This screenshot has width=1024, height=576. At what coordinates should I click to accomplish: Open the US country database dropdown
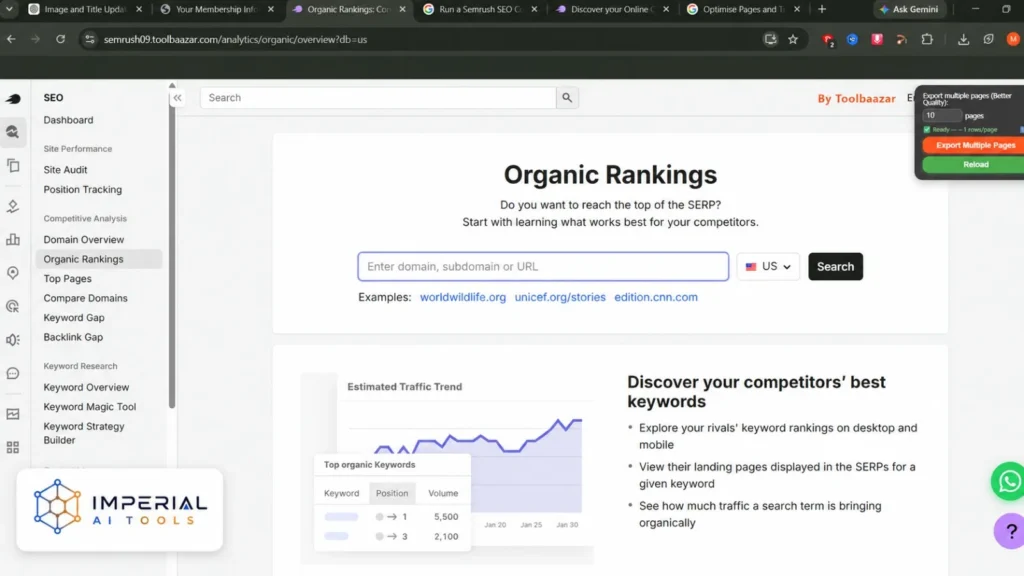(768, 266)
